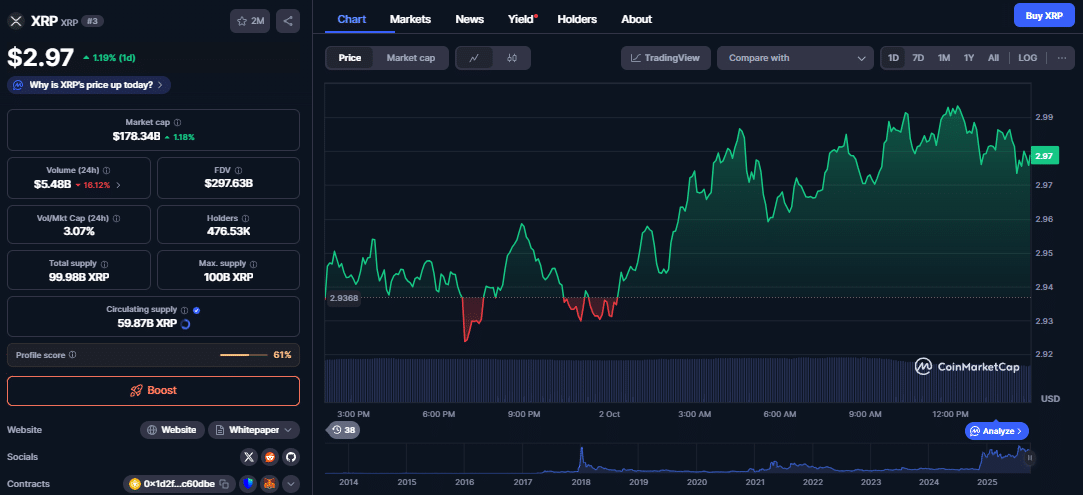Click the 476.53K holders value
Screen dimensions: 1083x495
tap(229, 231)
